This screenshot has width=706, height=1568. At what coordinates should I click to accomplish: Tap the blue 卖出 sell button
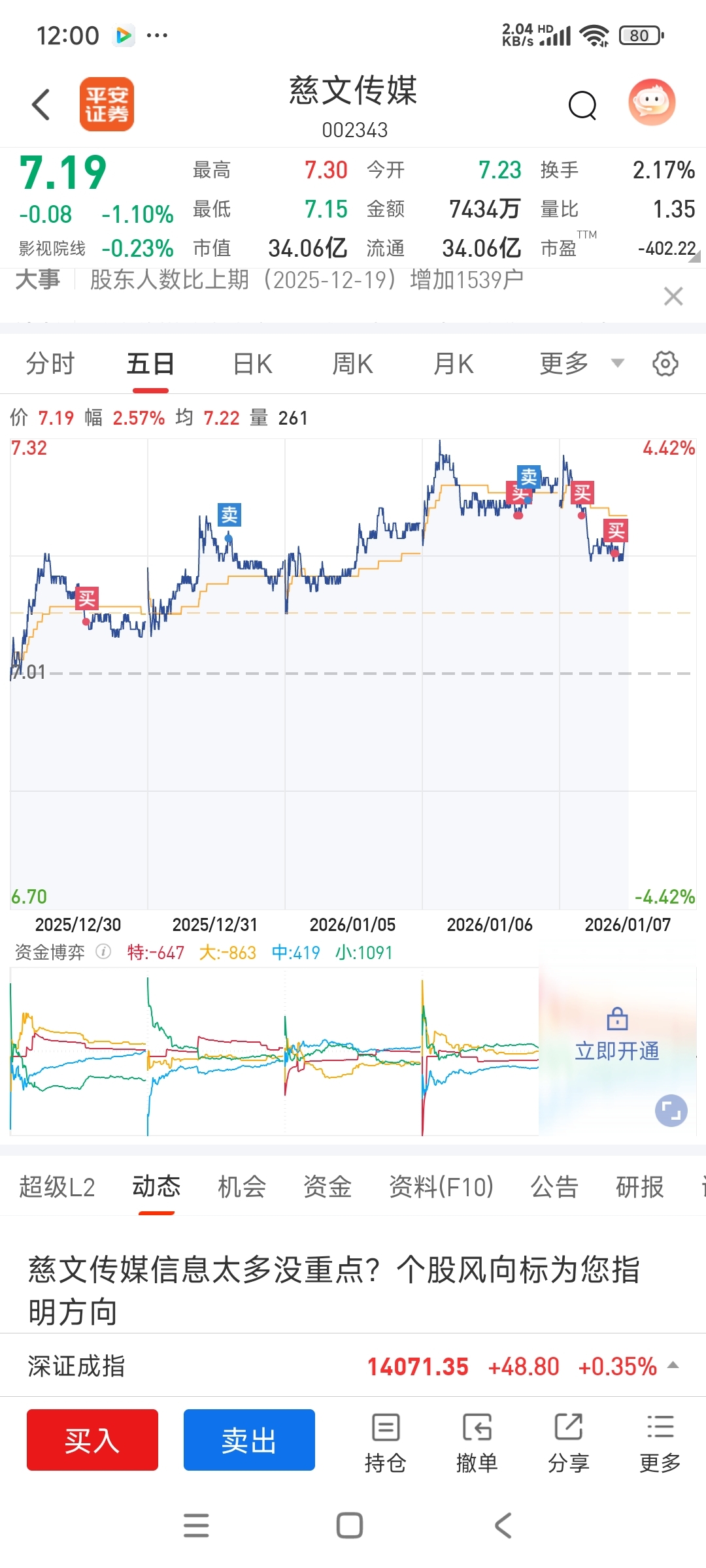point(249,1440)
